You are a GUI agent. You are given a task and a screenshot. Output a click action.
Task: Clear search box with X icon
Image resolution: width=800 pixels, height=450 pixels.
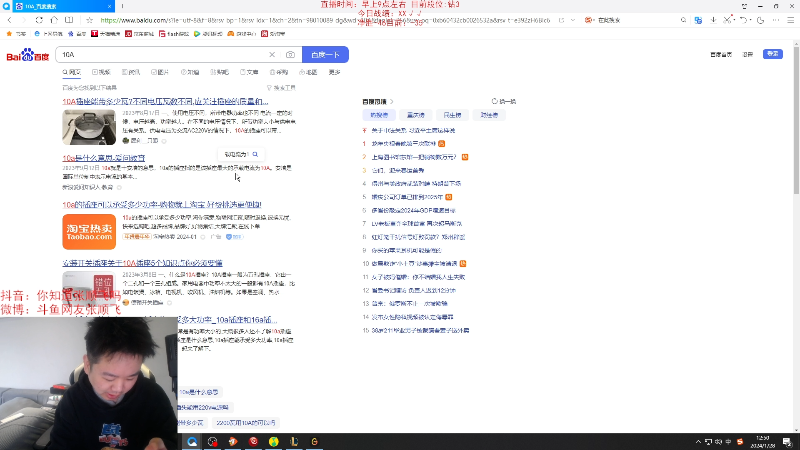point(272,55)
